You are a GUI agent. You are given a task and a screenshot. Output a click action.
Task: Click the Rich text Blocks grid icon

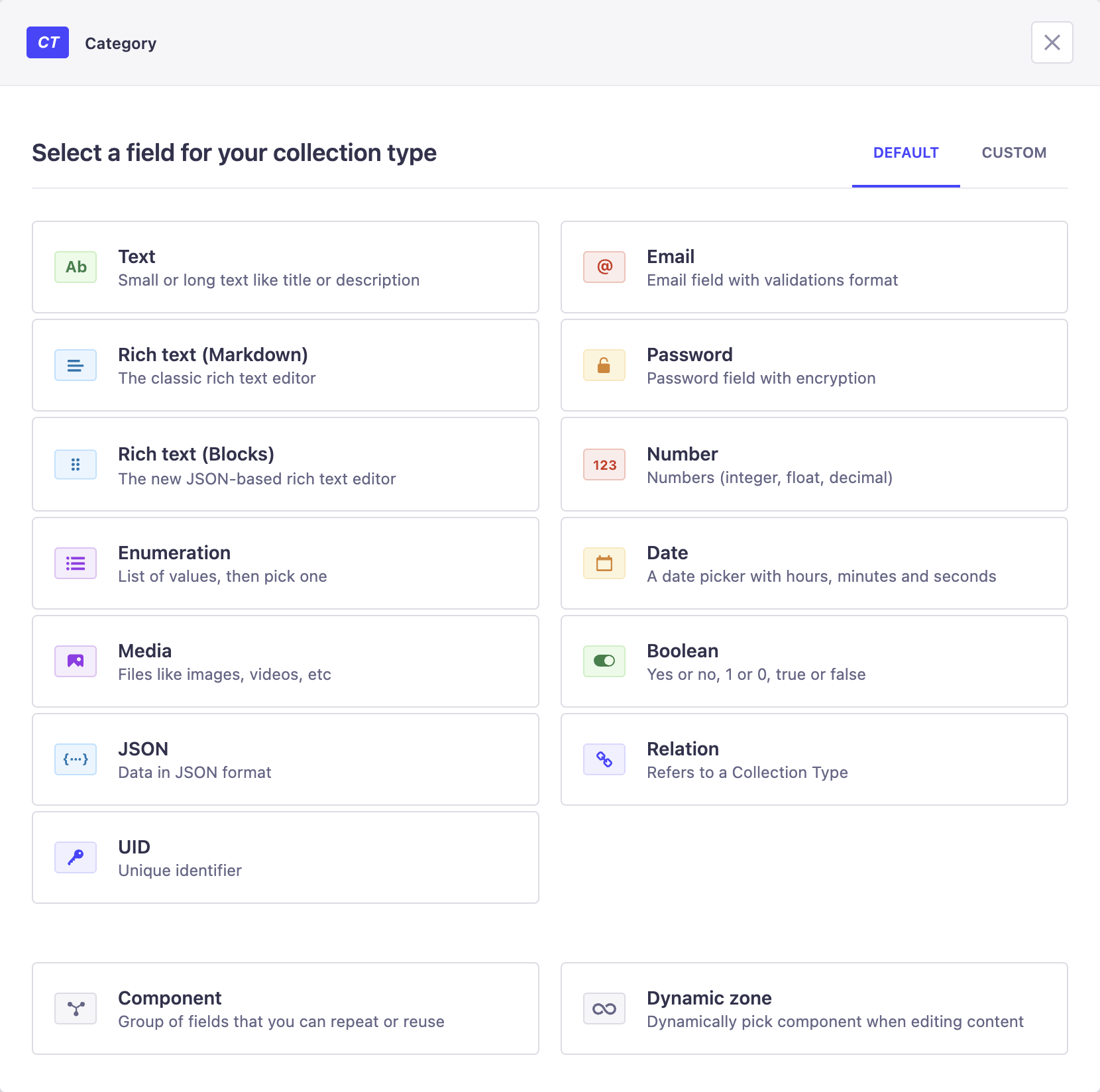tap(76, 464)
